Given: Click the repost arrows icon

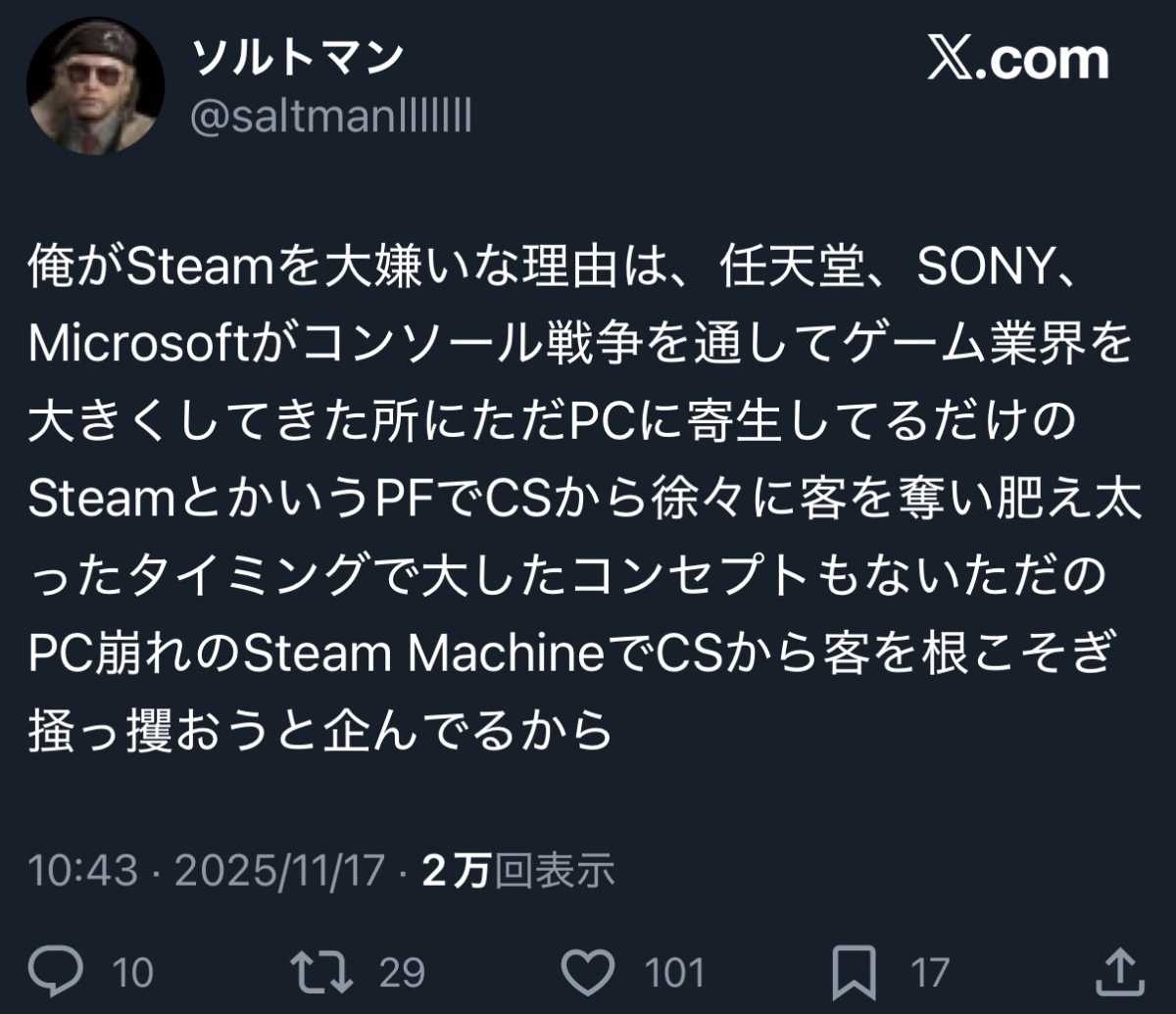Looking at the screenshot, I should click(321, 971).
